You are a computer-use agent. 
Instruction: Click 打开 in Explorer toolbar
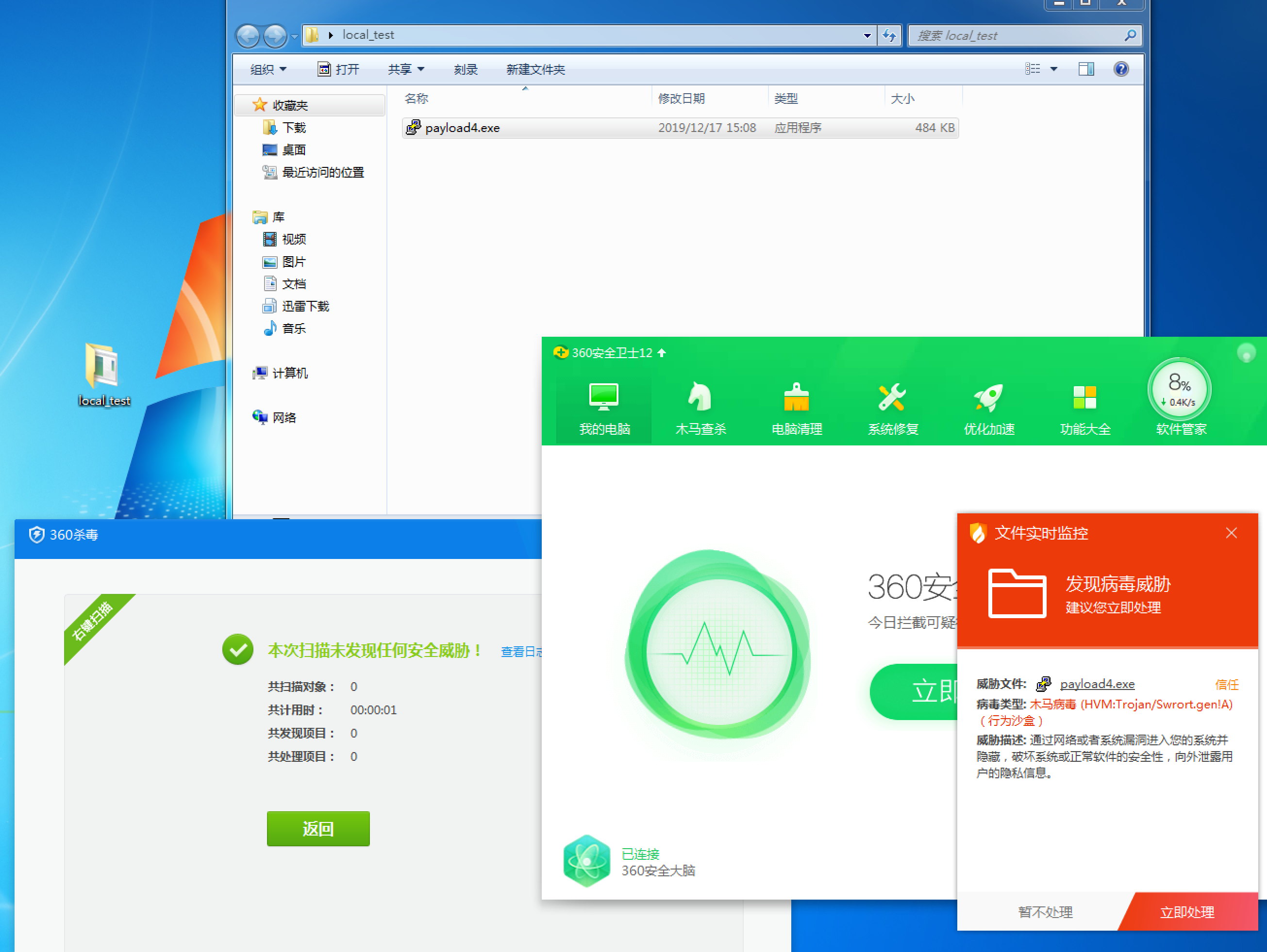pos(338,69)
